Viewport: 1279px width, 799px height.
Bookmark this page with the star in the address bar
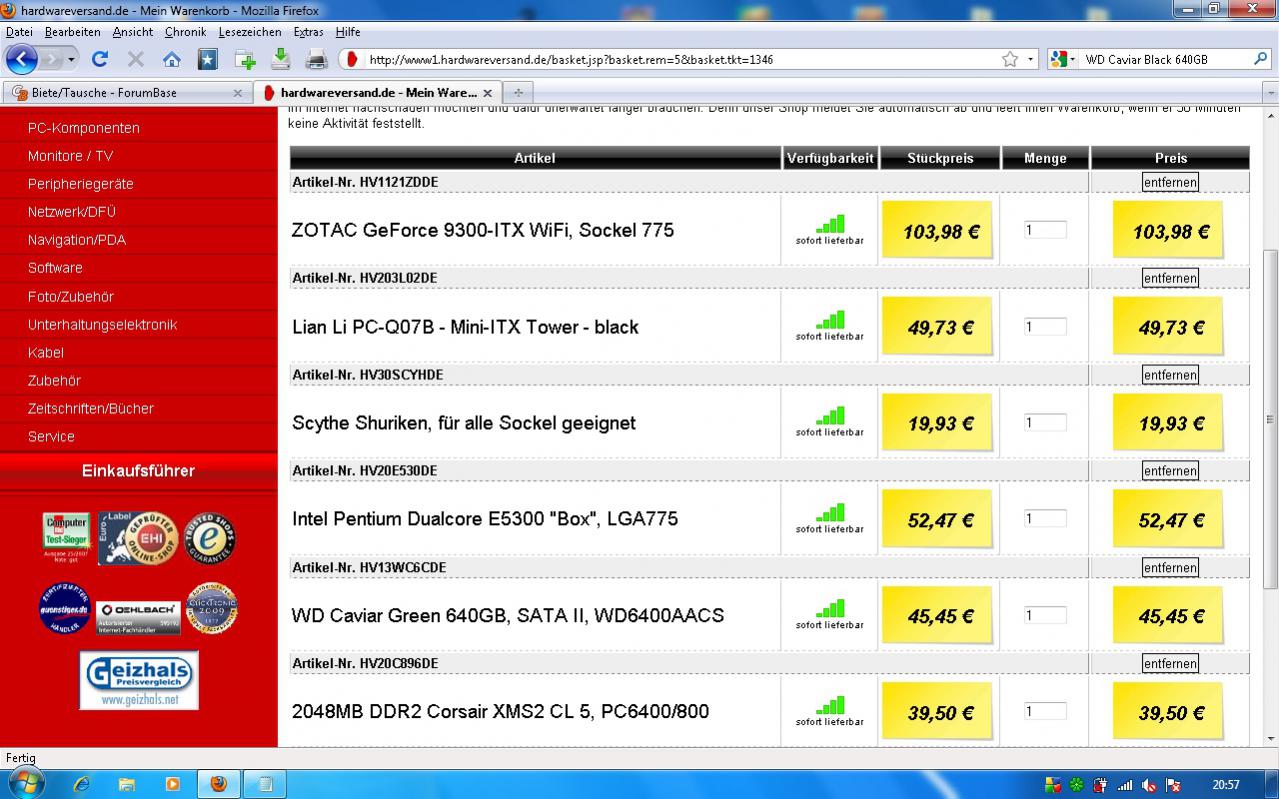[x=1010, y=59]
